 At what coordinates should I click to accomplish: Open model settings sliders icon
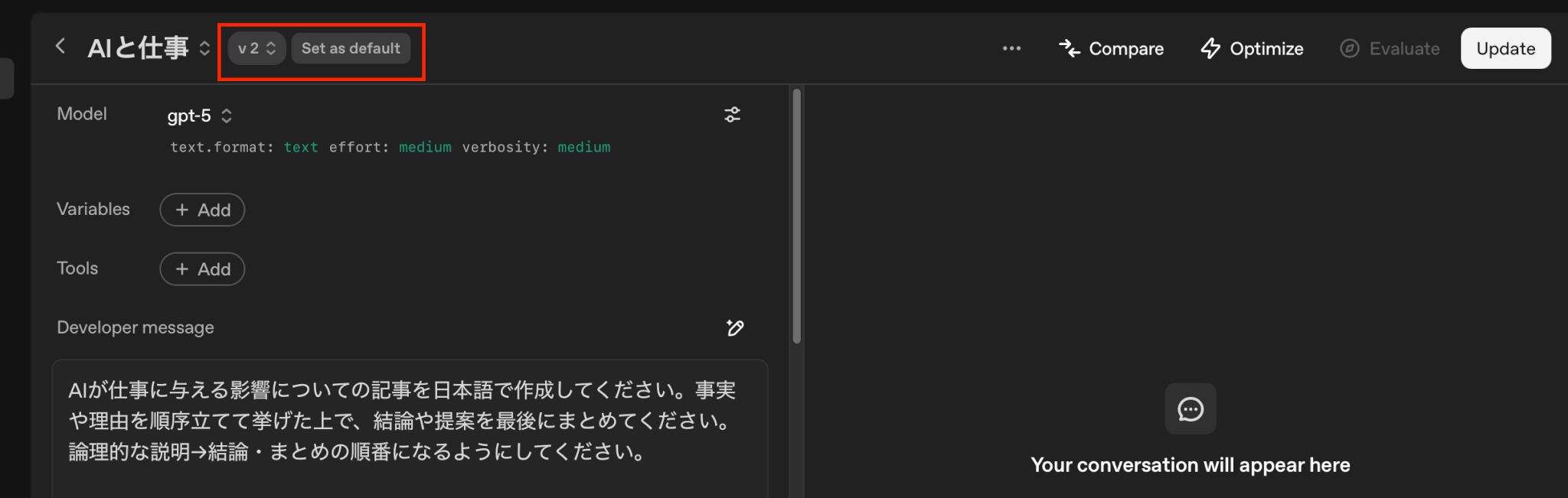pos(732,115)
